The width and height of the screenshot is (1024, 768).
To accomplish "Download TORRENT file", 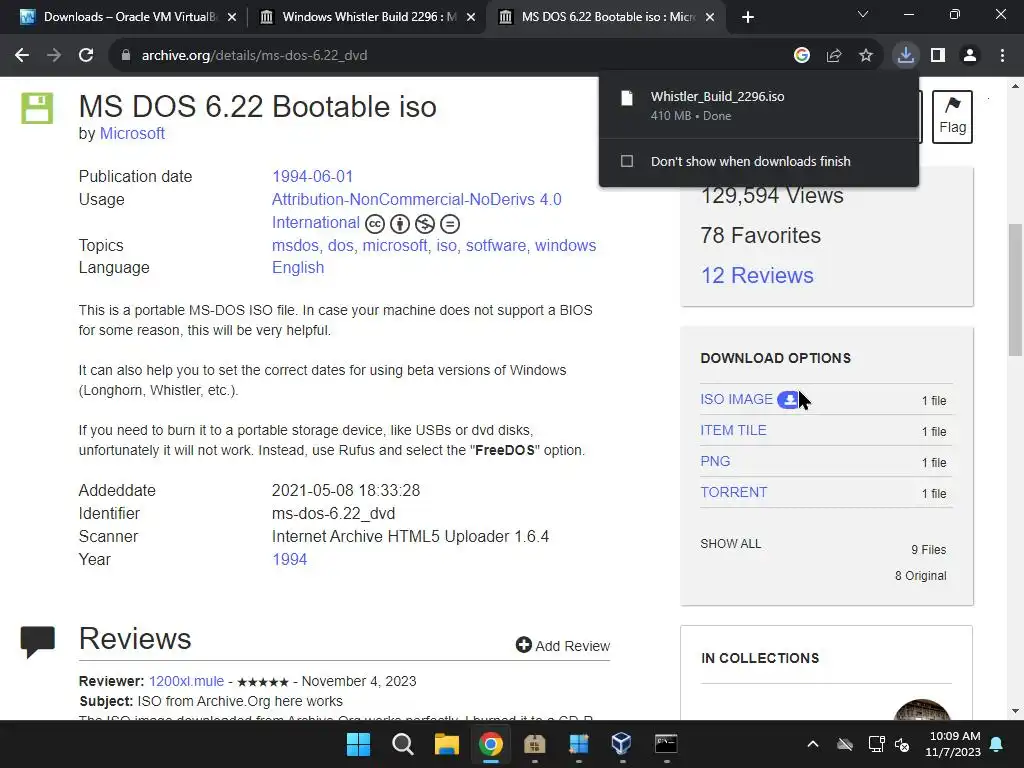I will click(733, 492).
